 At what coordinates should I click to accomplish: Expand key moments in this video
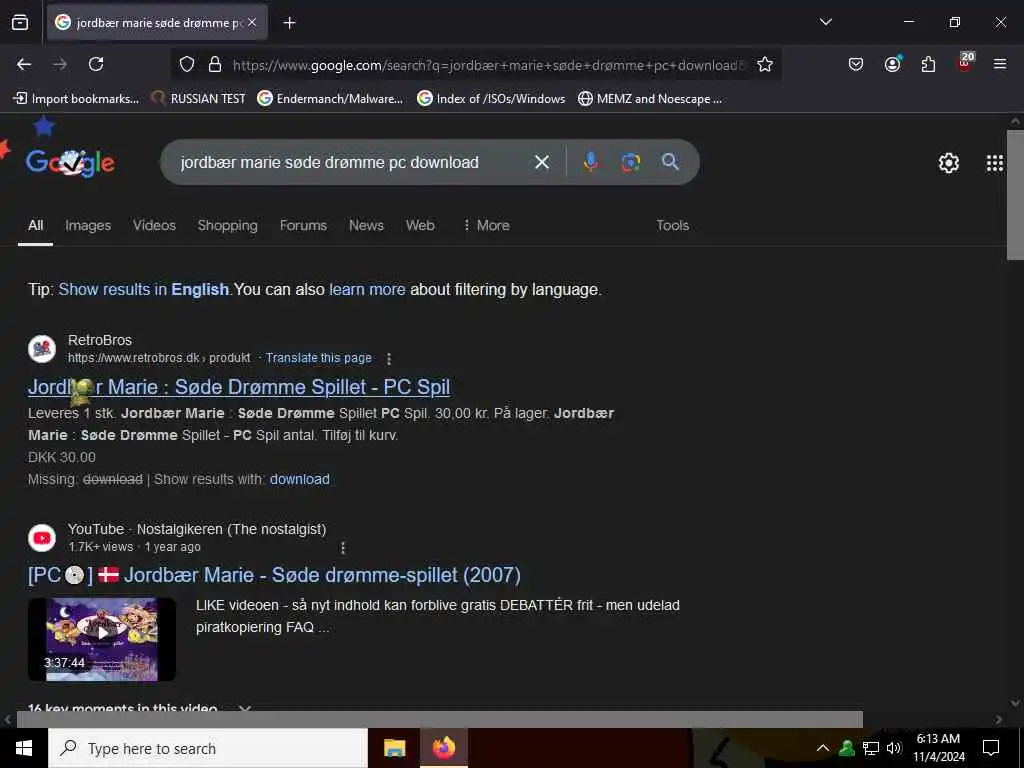pos(245,708)
